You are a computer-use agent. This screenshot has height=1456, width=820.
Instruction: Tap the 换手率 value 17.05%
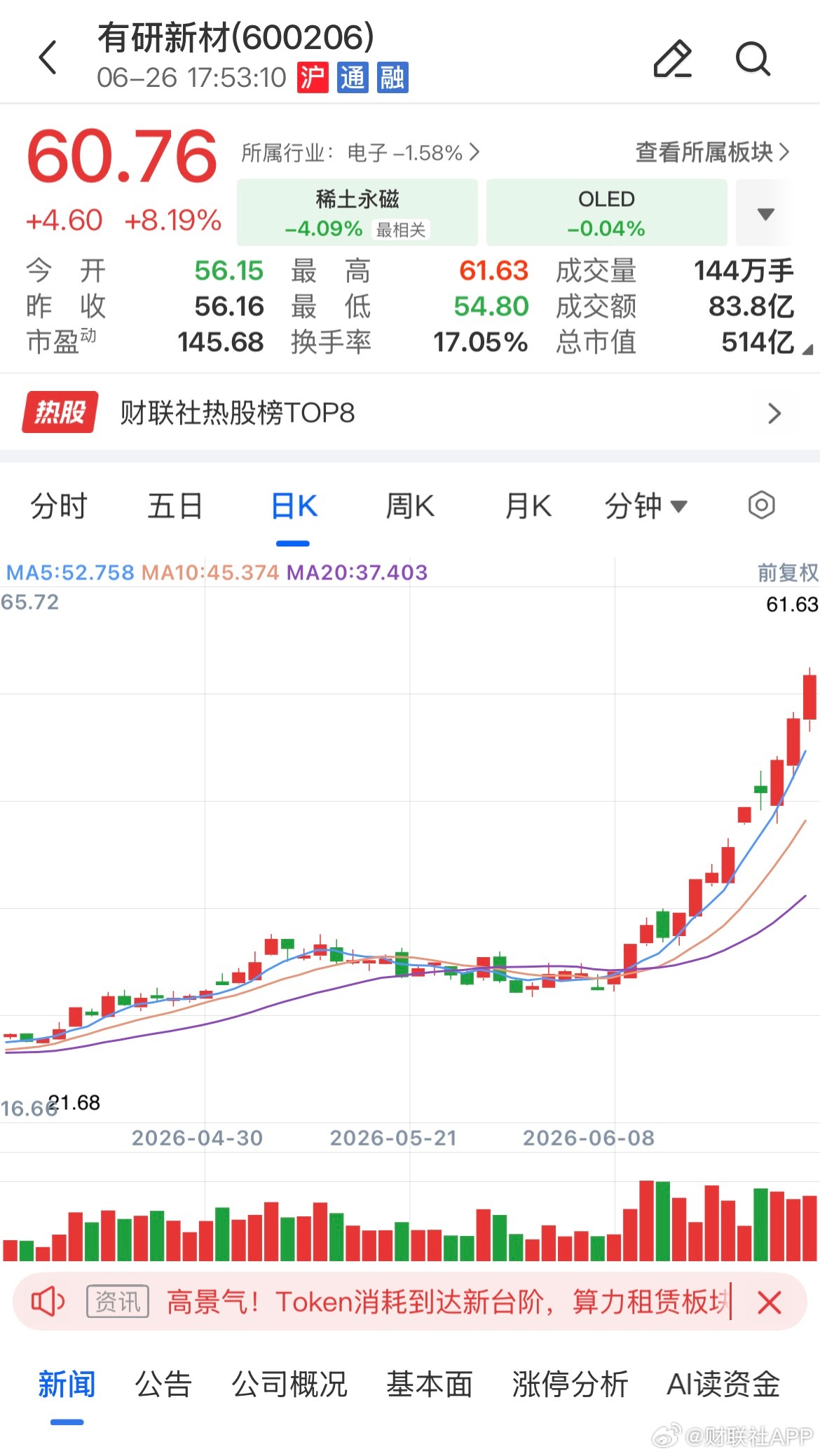pos(480,342)
